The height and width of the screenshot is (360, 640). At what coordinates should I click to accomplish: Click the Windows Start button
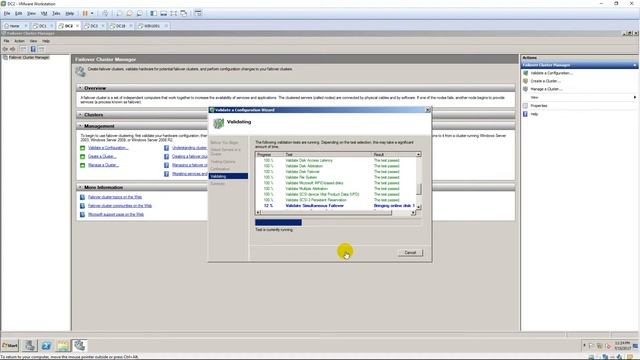tap(10, 346)
